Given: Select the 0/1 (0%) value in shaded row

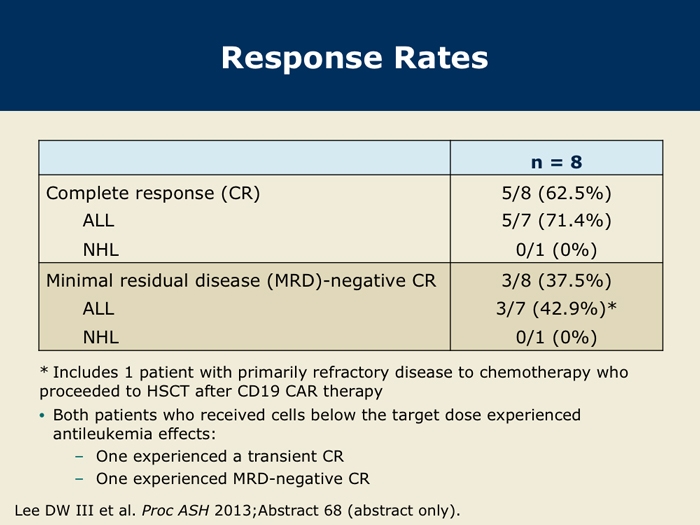Looking at the screenshot, I should click(x=556, y=337).
